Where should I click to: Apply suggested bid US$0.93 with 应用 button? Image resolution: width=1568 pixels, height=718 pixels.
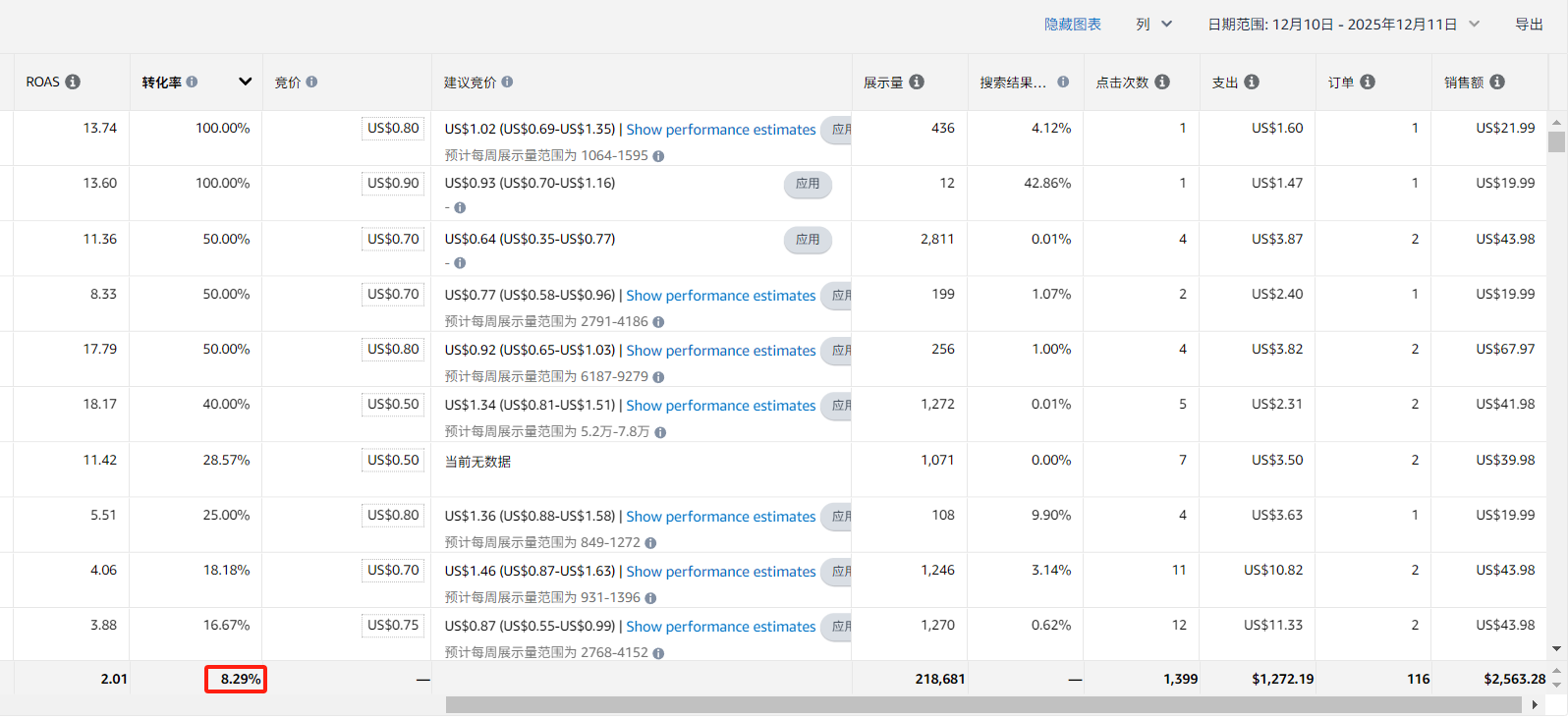[x=808, y=184]
